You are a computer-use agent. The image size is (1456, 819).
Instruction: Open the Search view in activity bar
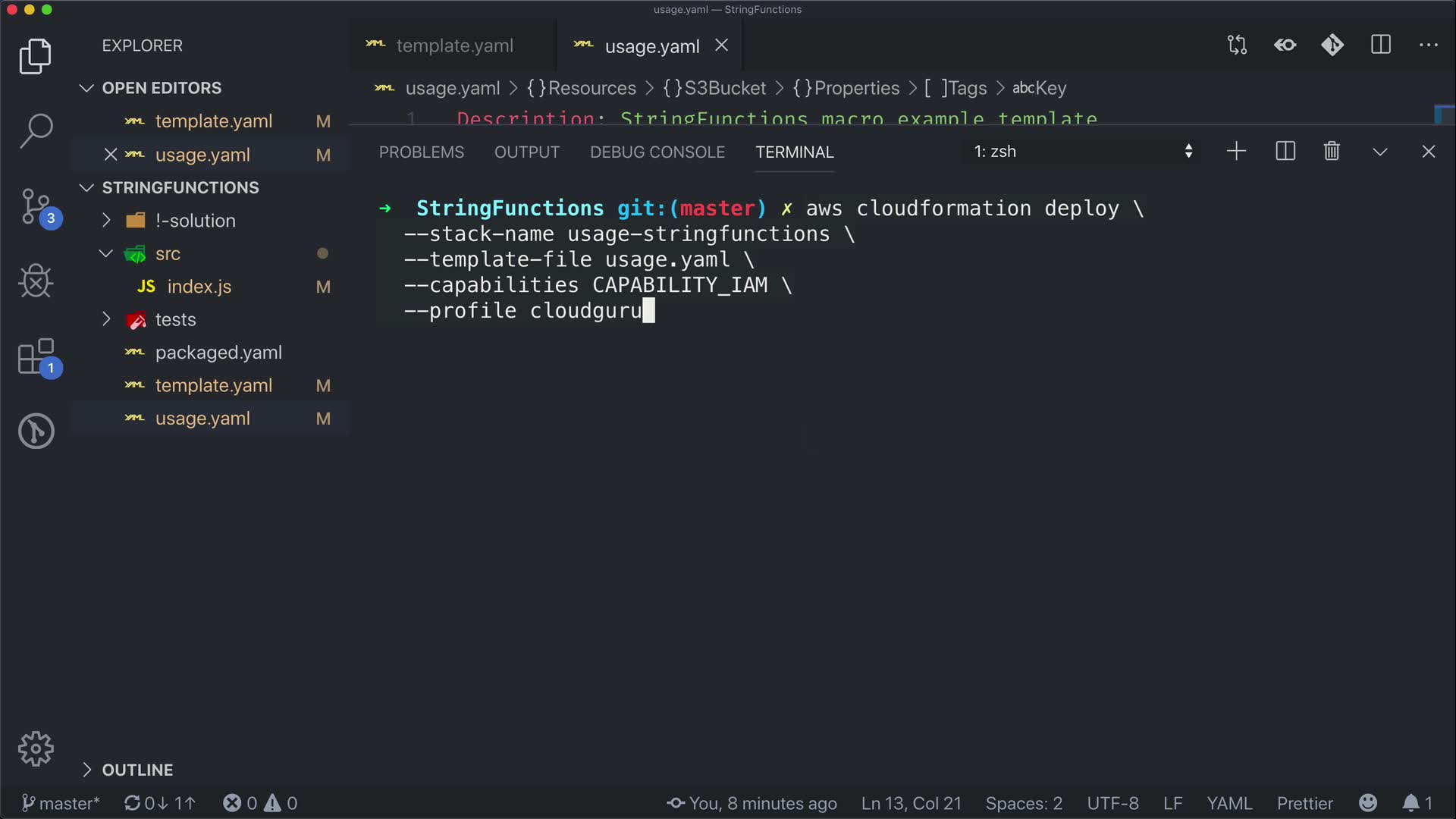[36, 130]
